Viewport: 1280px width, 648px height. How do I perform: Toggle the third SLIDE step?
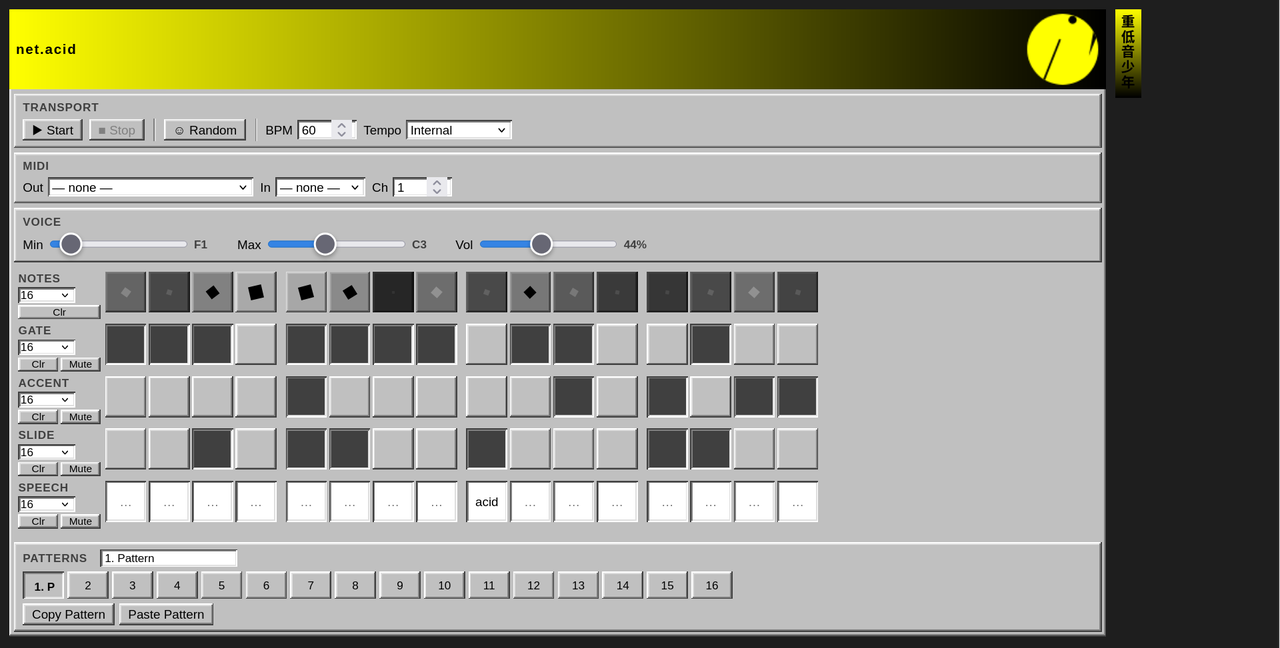coord(213,449)
